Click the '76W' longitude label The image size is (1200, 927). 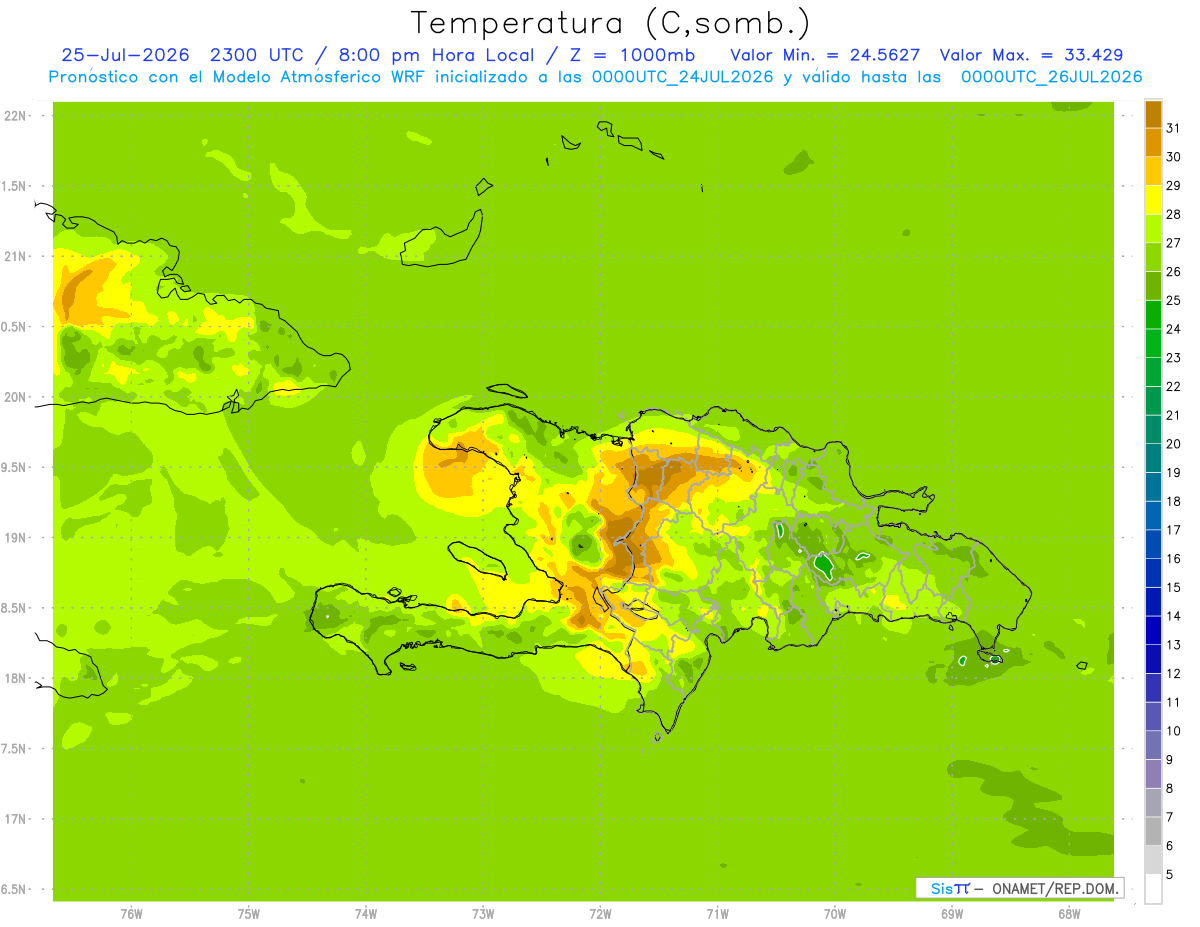pos(131,914)
